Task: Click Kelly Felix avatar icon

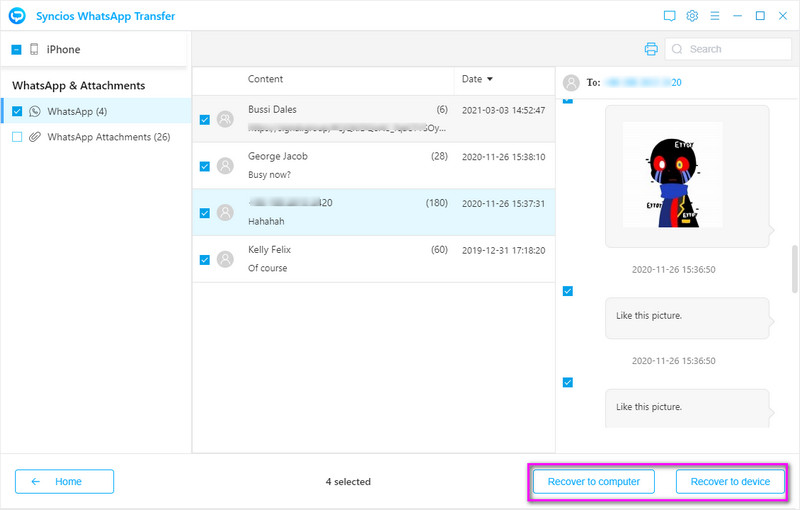Action: 225,259
